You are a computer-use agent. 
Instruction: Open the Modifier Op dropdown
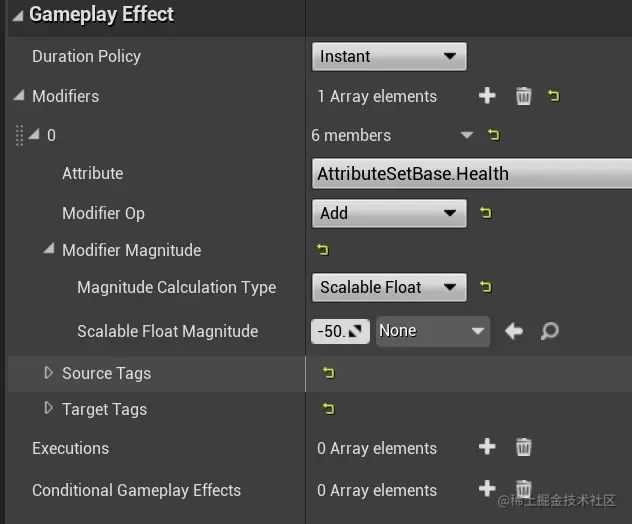389,213
